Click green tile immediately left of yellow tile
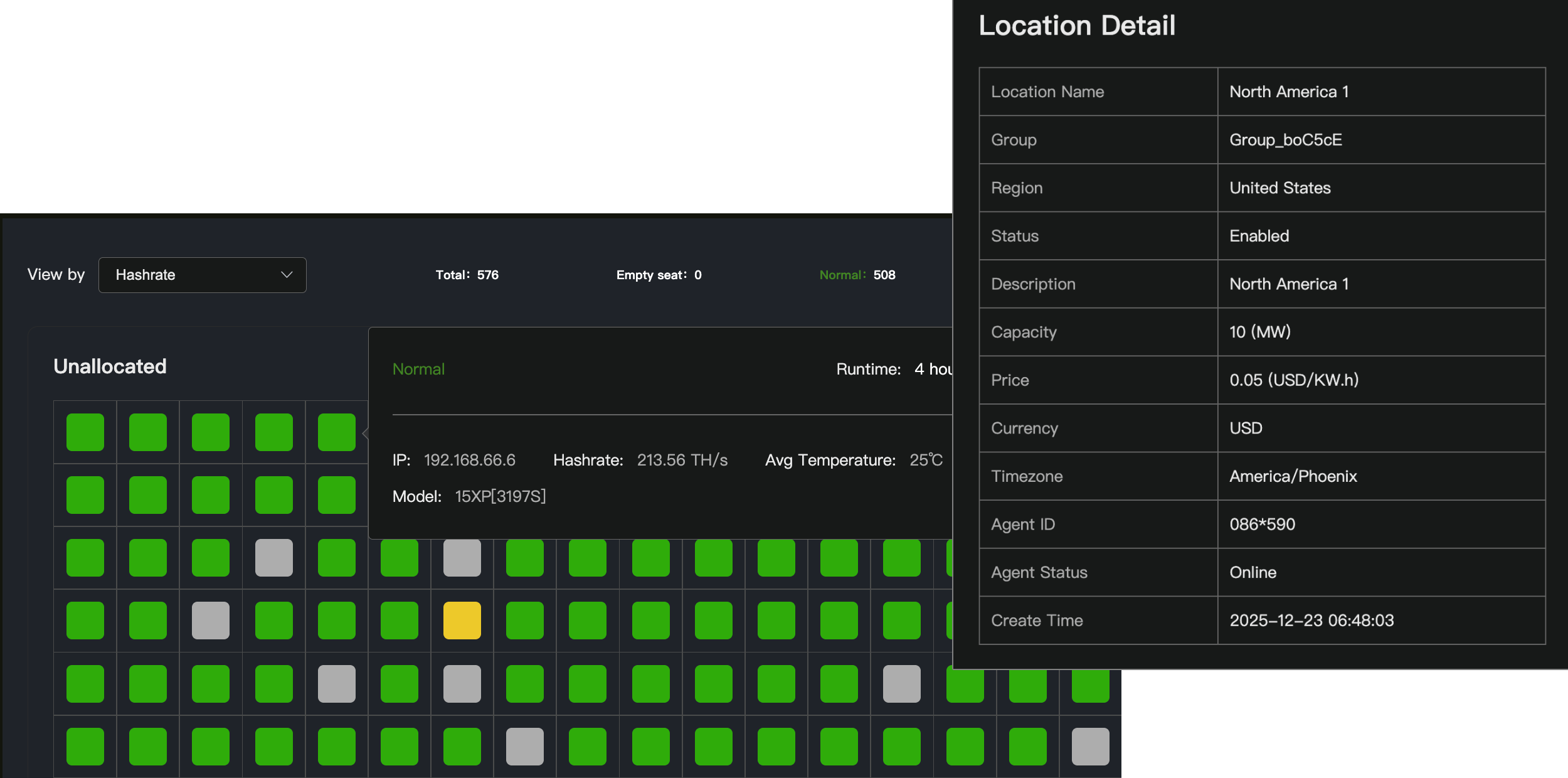 (399, 620)
